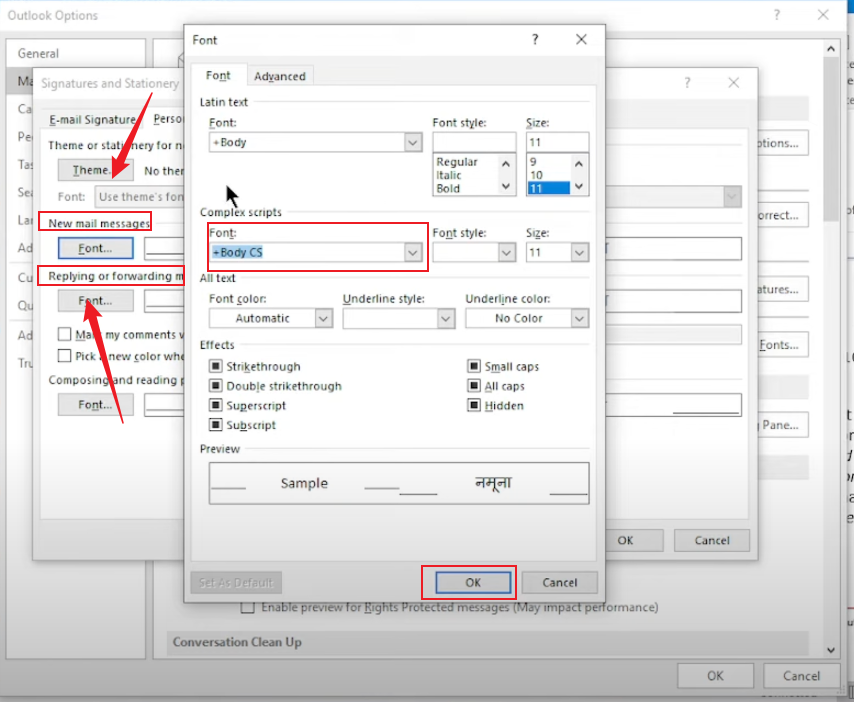
Task: Toggle the Small caps checkbox
Action: click(x=474, y=367)
